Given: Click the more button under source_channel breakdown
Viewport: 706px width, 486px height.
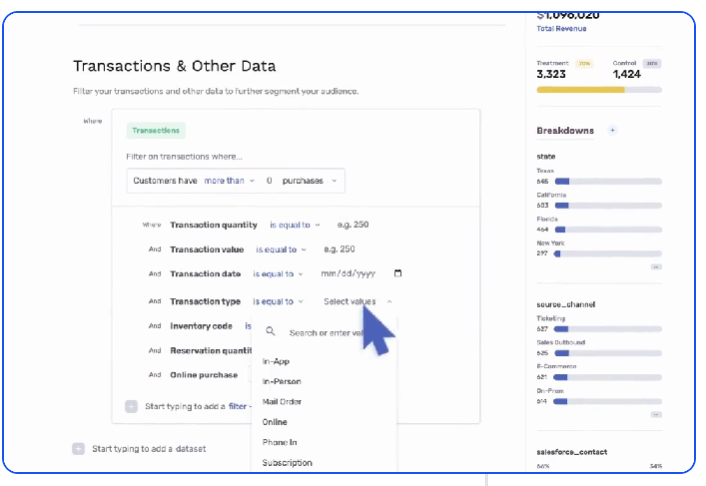Looking at the screenshot, I should pyautogui.click(x=655, y=413).
